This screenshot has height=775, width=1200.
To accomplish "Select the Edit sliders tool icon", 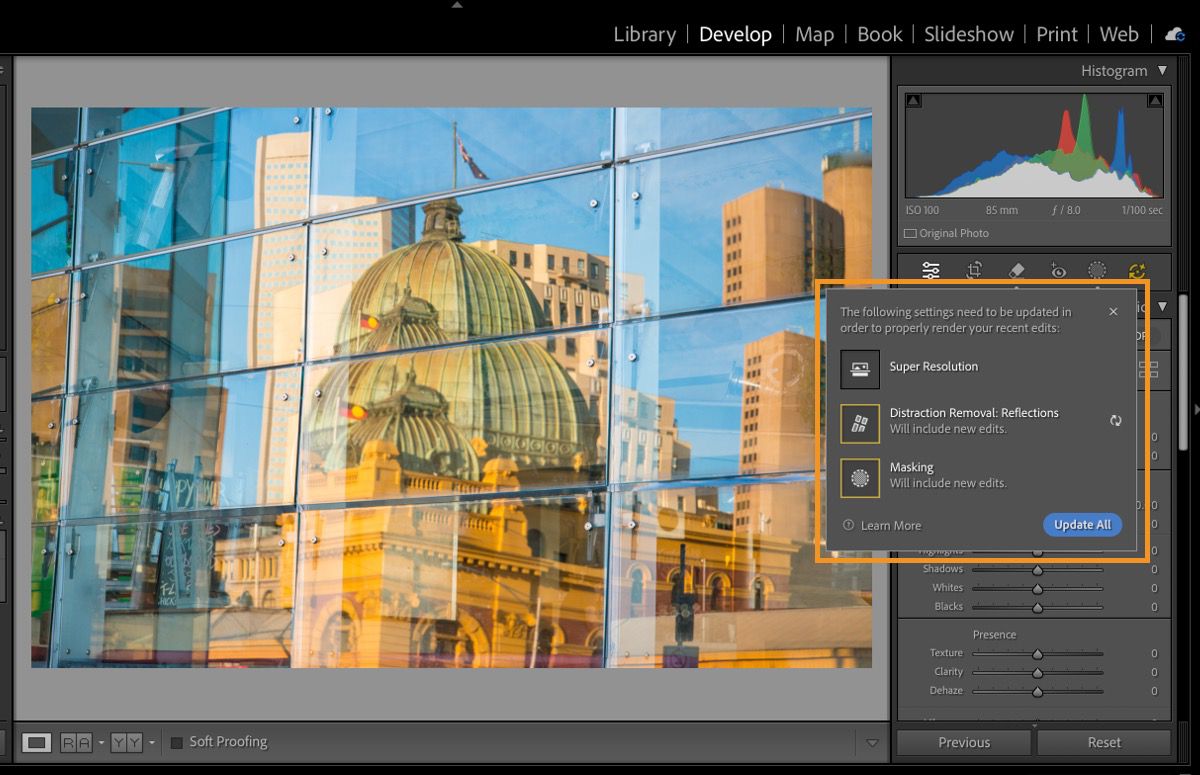I will point(931,270).
